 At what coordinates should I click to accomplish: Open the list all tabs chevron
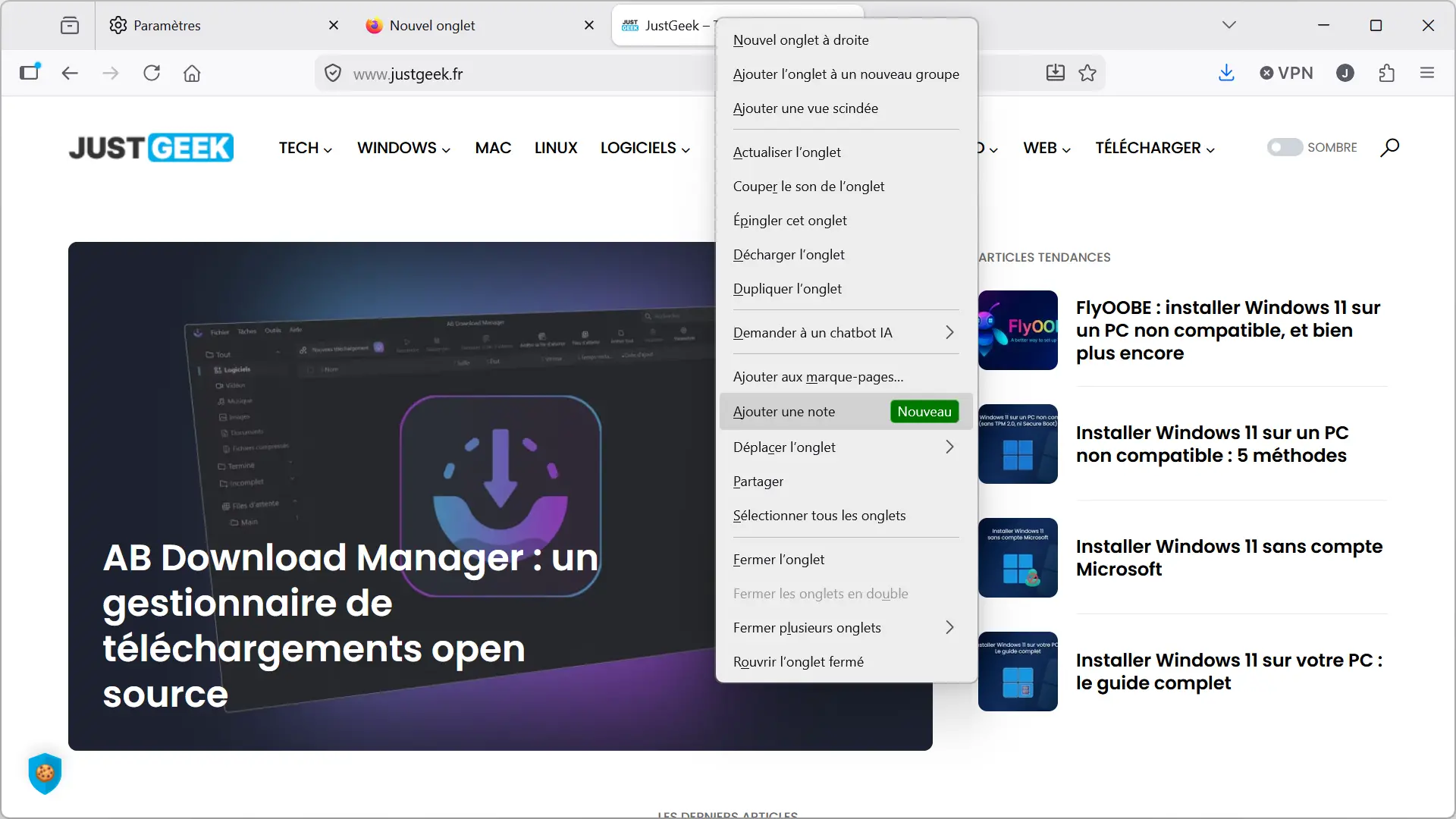pos(1229,25)
